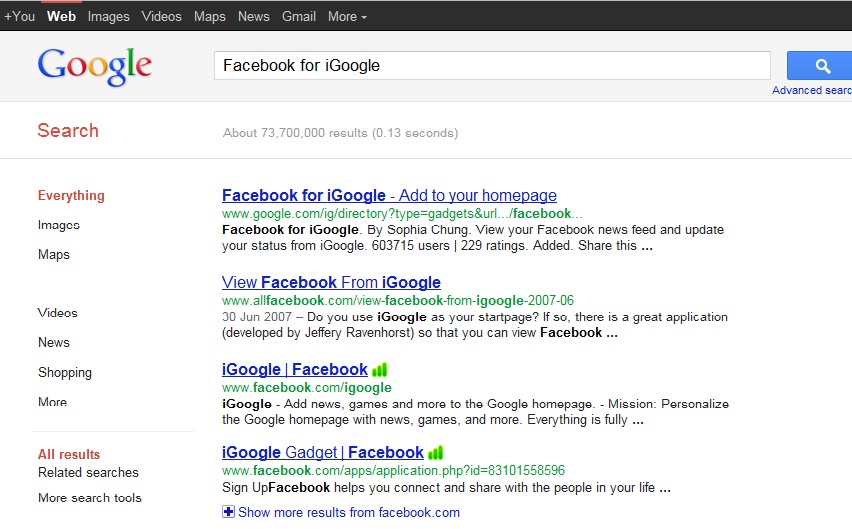Select Videos in the top navigation bar

[x=161, y=17]
